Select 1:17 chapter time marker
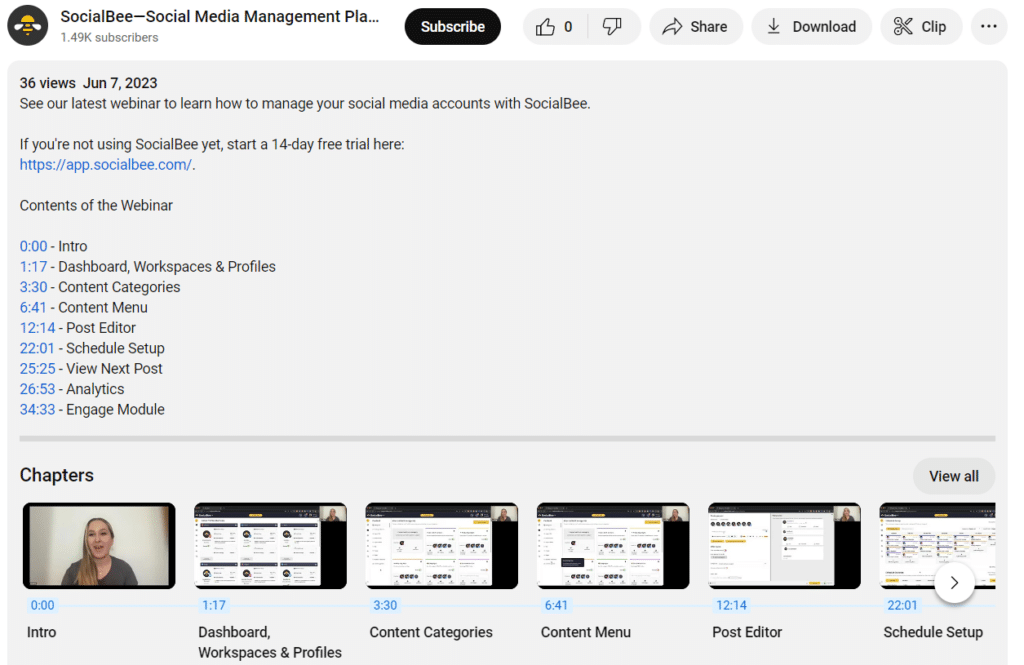The width and height of the screenshot is (1024, 665). pos(214,606)
